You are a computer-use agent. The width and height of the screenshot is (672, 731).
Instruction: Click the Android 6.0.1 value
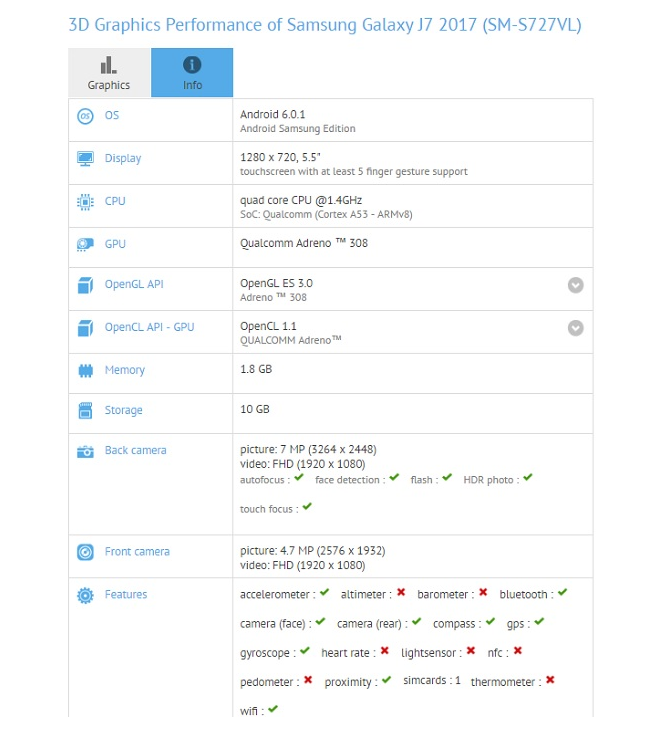click(272, 114)
